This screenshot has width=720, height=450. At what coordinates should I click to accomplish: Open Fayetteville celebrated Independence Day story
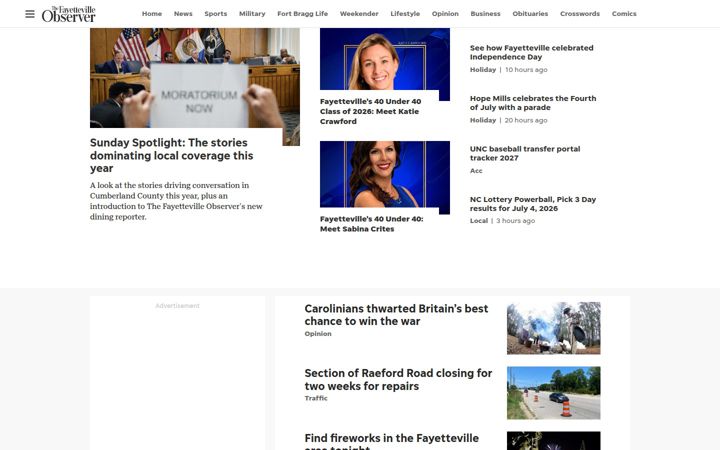pos(531,52)
